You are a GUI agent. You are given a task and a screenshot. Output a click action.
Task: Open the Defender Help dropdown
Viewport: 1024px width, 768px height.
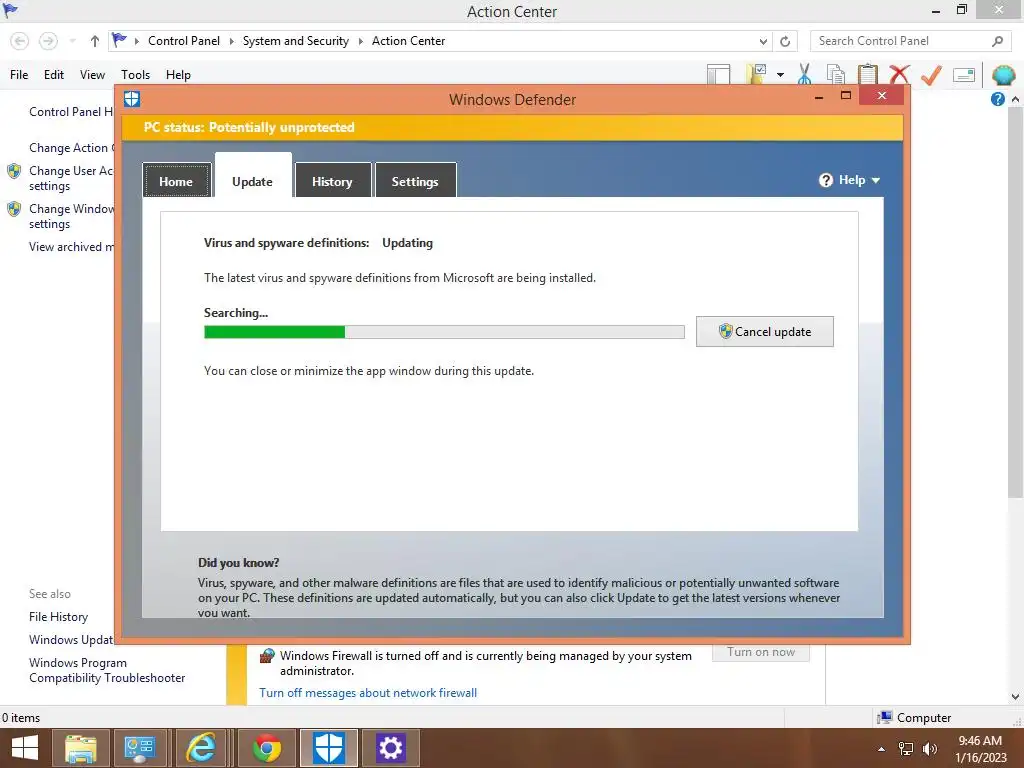click(850, 180)
